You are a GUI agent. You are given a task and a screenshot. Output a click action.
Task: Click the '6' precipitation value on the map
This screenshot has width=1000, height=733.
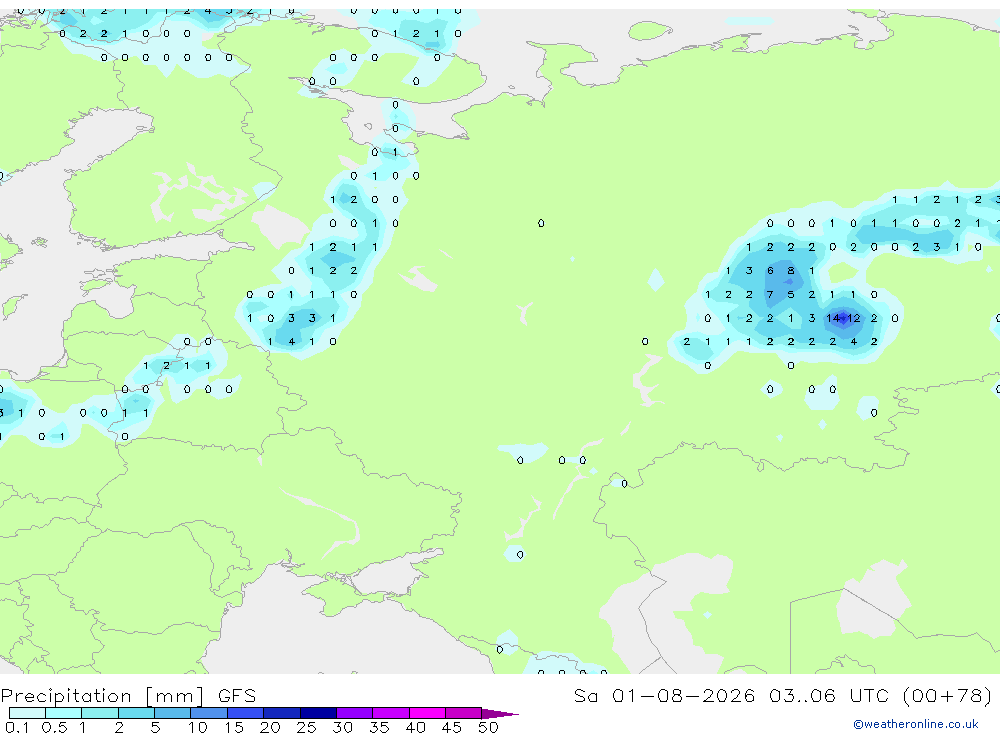(x=770, y=270)
